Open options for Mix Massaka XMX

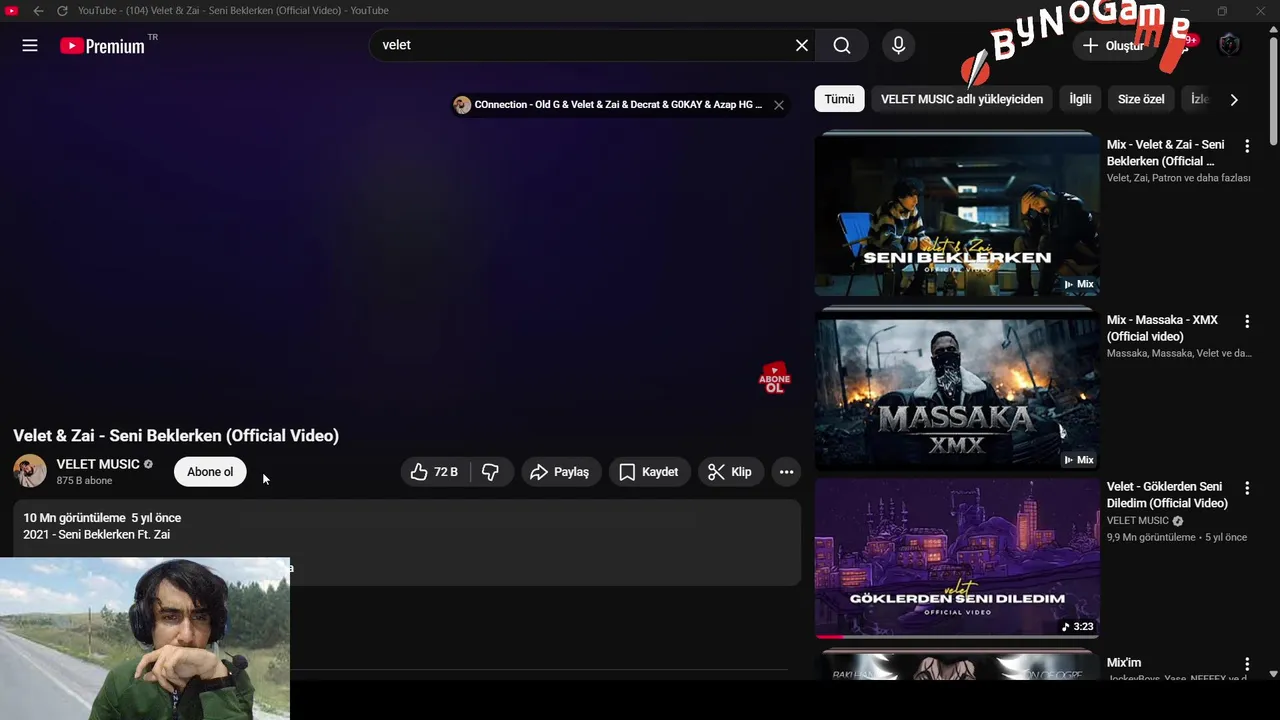pyautogui.click(x=1247, y=321)
